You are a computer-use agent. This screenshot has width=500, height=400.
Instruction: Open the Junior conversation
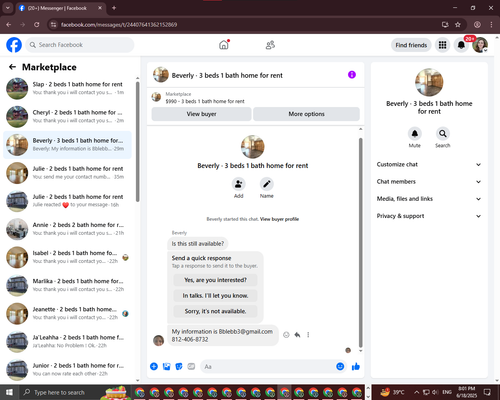click(68, 370)
